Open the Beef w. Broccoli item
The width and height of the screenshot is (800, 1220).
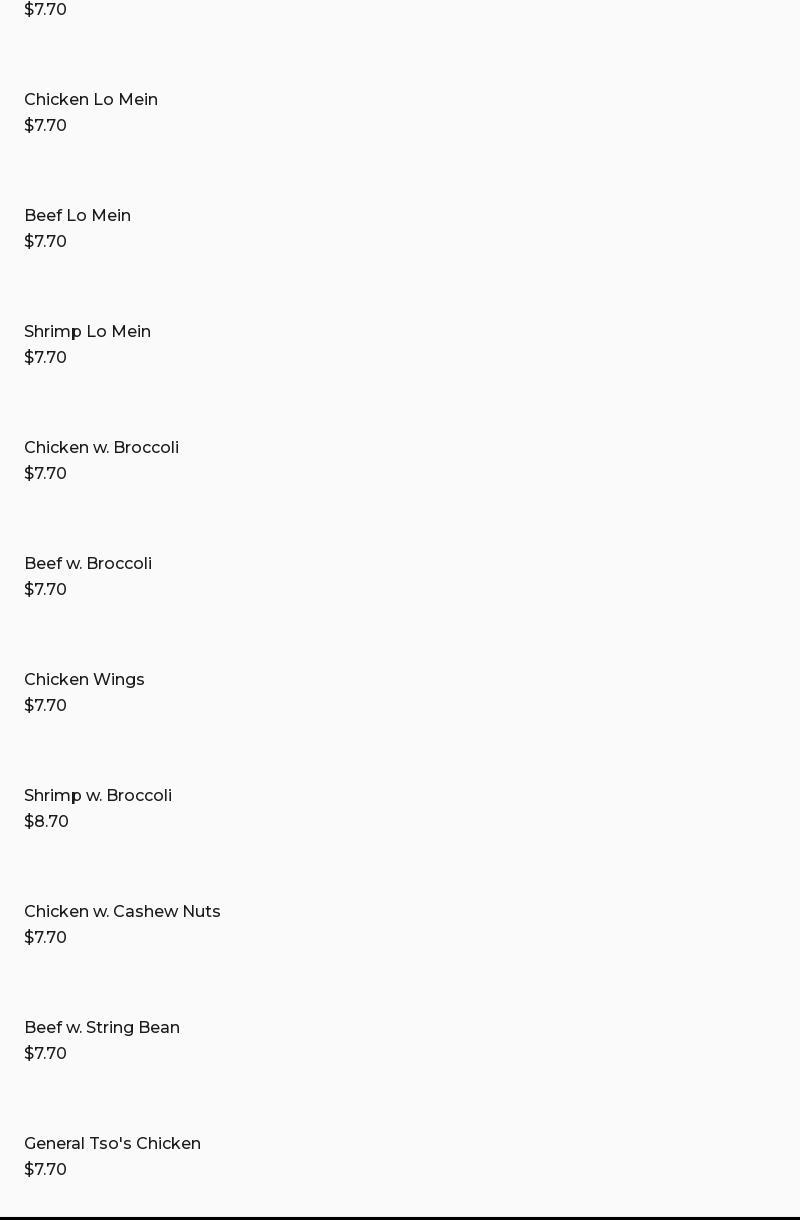(x=88, y=563)
